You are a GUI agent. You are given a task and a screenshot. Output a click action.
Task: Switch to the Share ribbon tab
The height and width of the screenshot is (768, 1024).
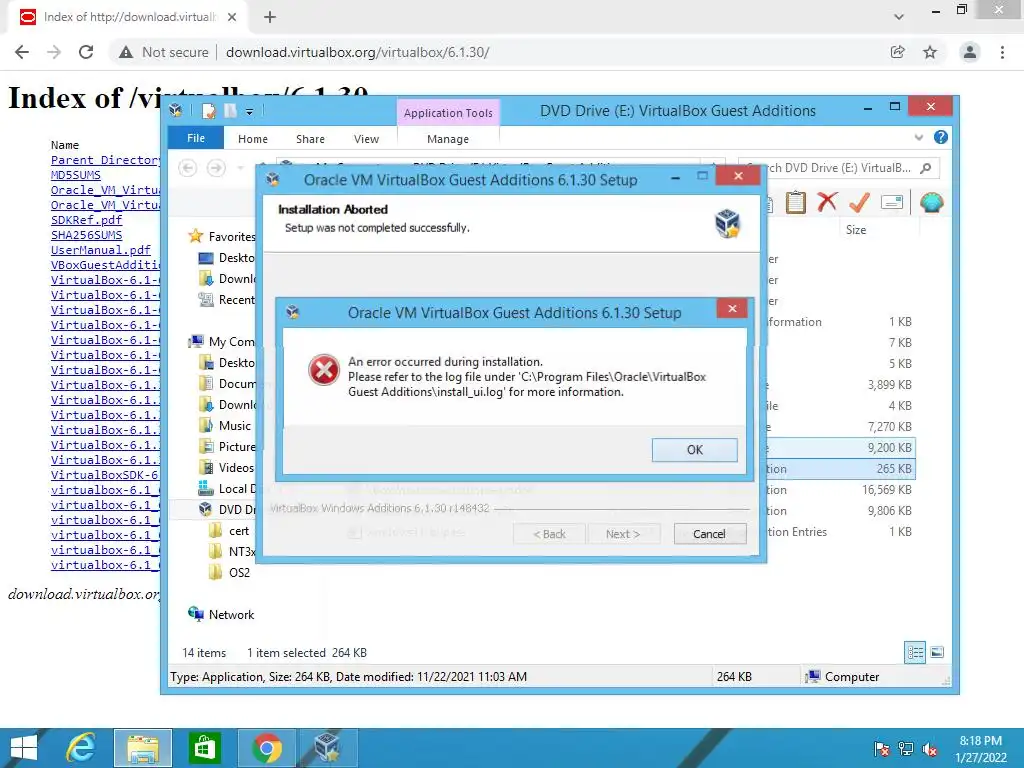coord(310,139)
